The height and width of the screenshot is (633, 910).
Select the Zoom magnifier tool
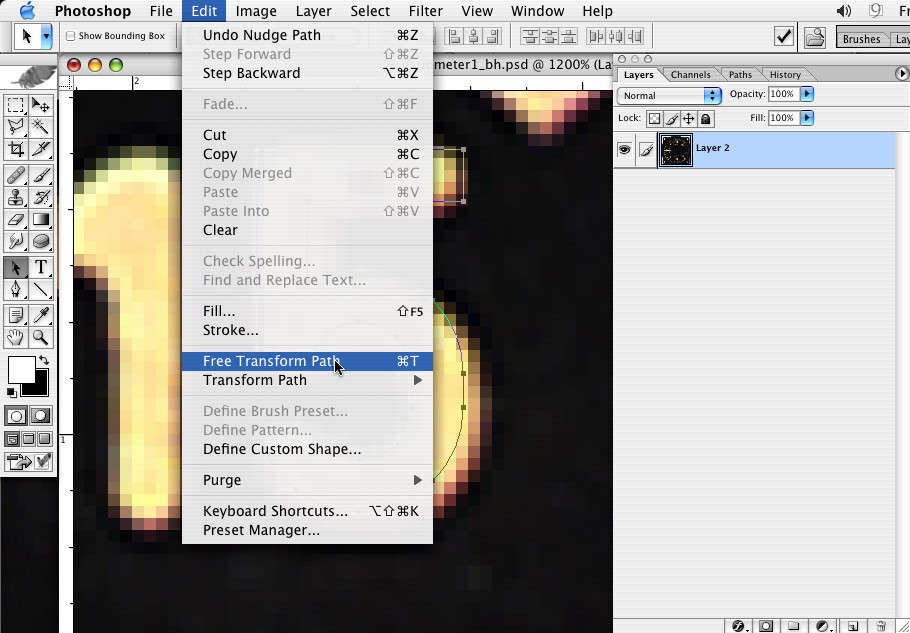(41, 338)
